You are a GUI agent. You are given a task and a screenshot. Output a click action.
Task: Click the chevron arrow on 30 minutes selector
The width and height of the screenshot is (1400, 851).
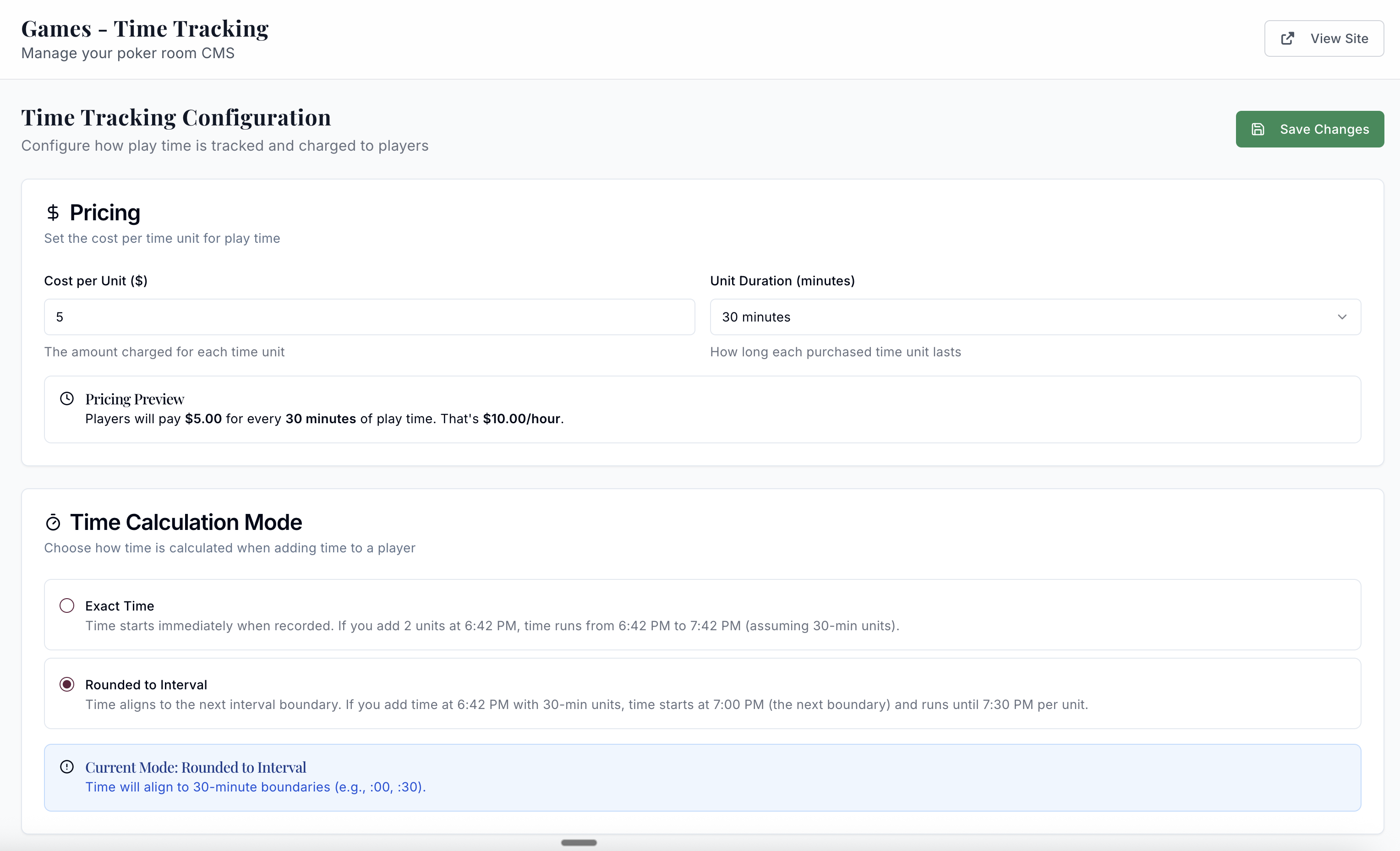coord(1342,317)
